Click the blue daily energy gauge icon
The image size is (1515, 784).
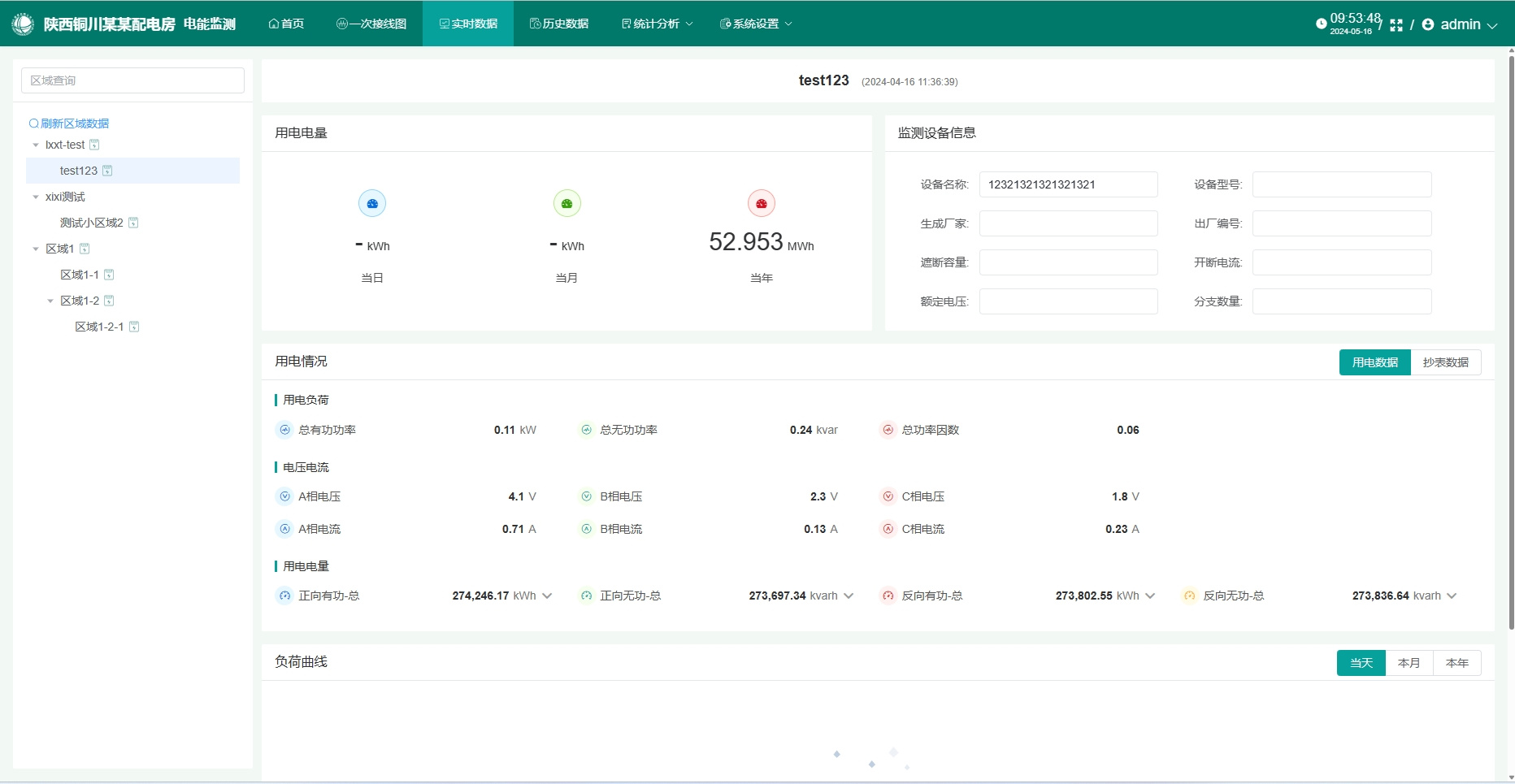372,203
